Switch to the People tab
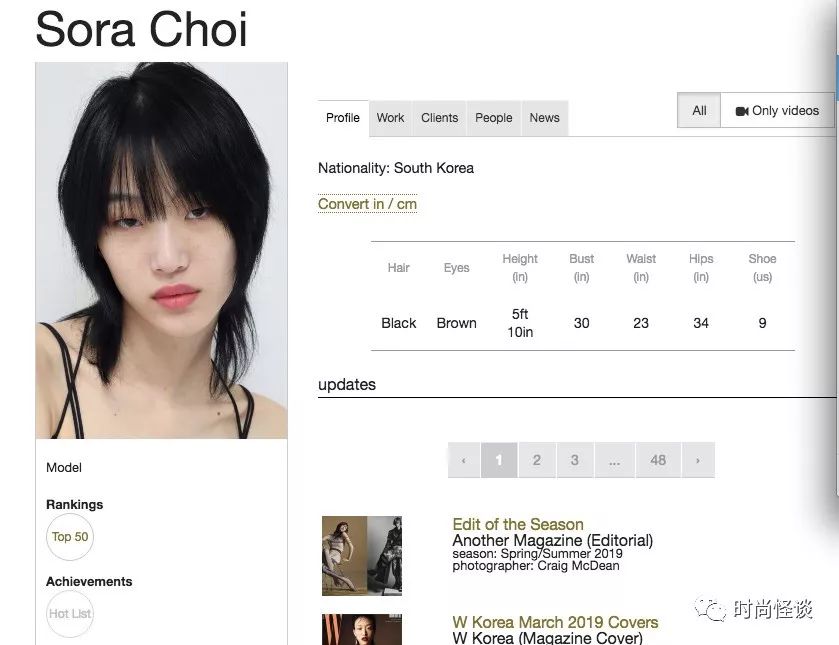This screenshot has width=839, height=645. click(x=493, y=118)
